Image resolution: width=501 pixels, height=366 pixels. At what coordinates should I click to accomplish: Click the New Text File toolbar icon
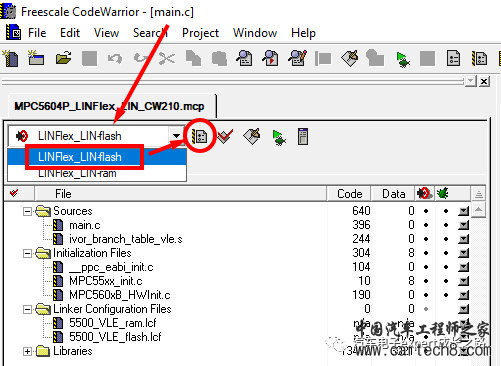pos(11,59)
